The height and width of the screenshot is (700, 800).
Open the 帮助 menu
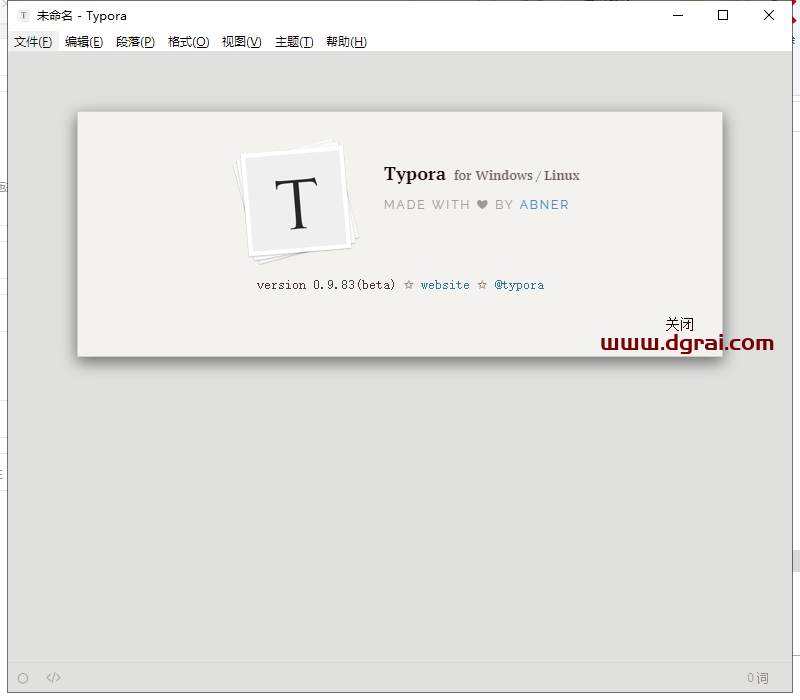coord(346,42)
